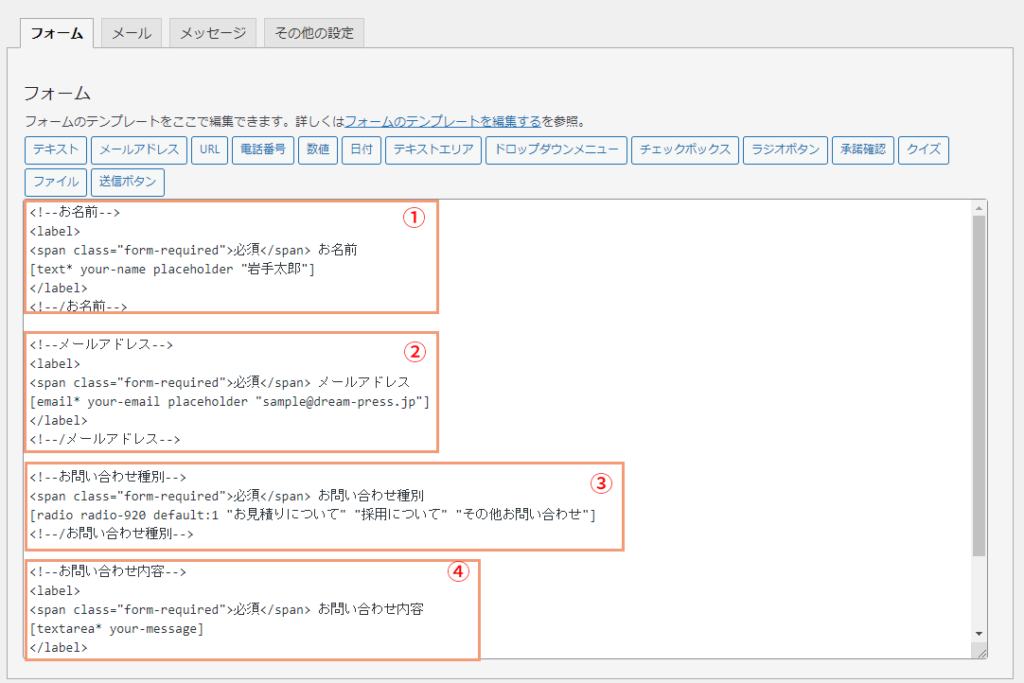The image size is (1024, 683).
Task: Select the フォーム tab
Action: point(57,33)
